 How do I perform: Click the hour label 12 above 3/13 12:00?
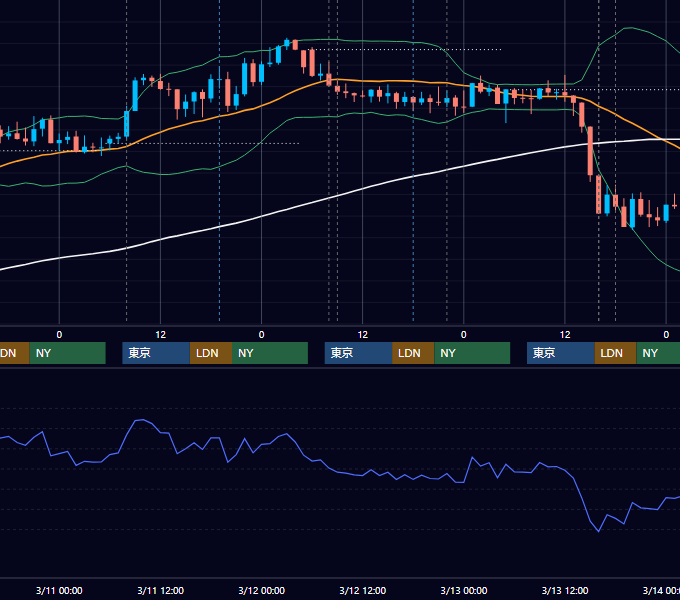pyautogui.click(x=565, y=335)
